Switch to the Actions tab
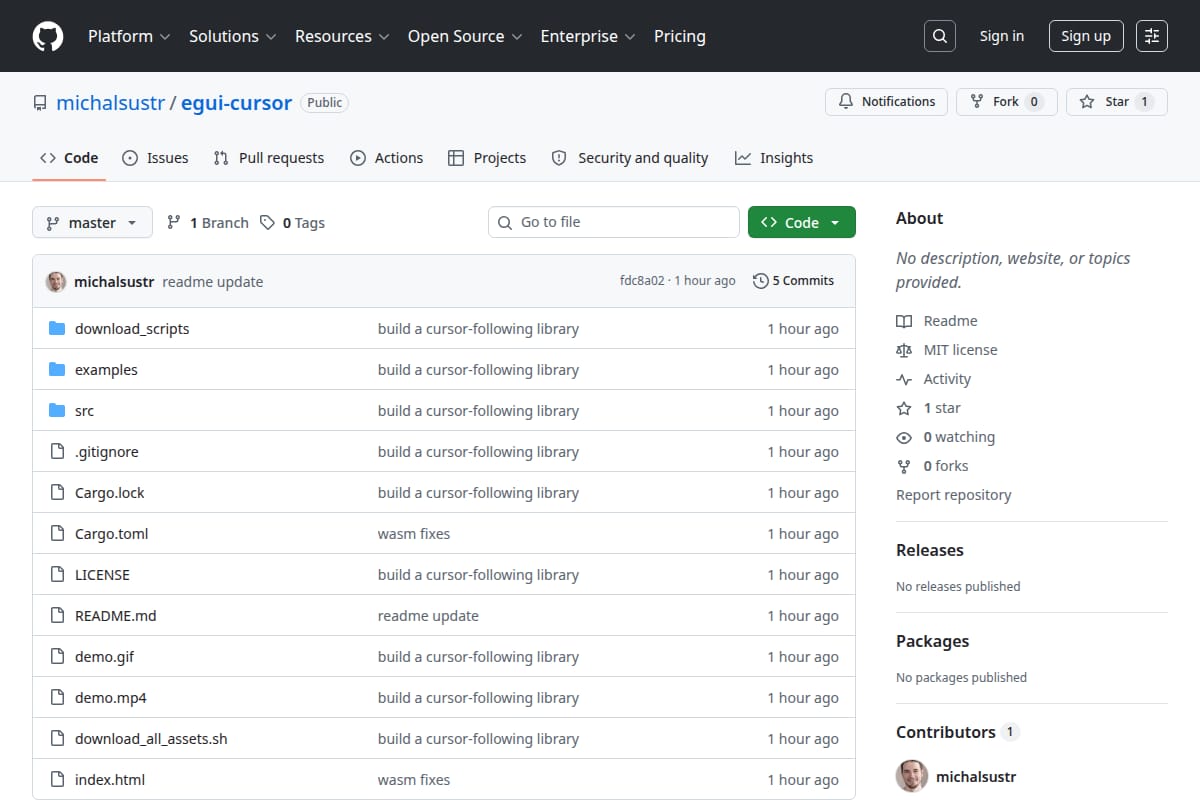The image size is (1200, 800). coord(387,158)
